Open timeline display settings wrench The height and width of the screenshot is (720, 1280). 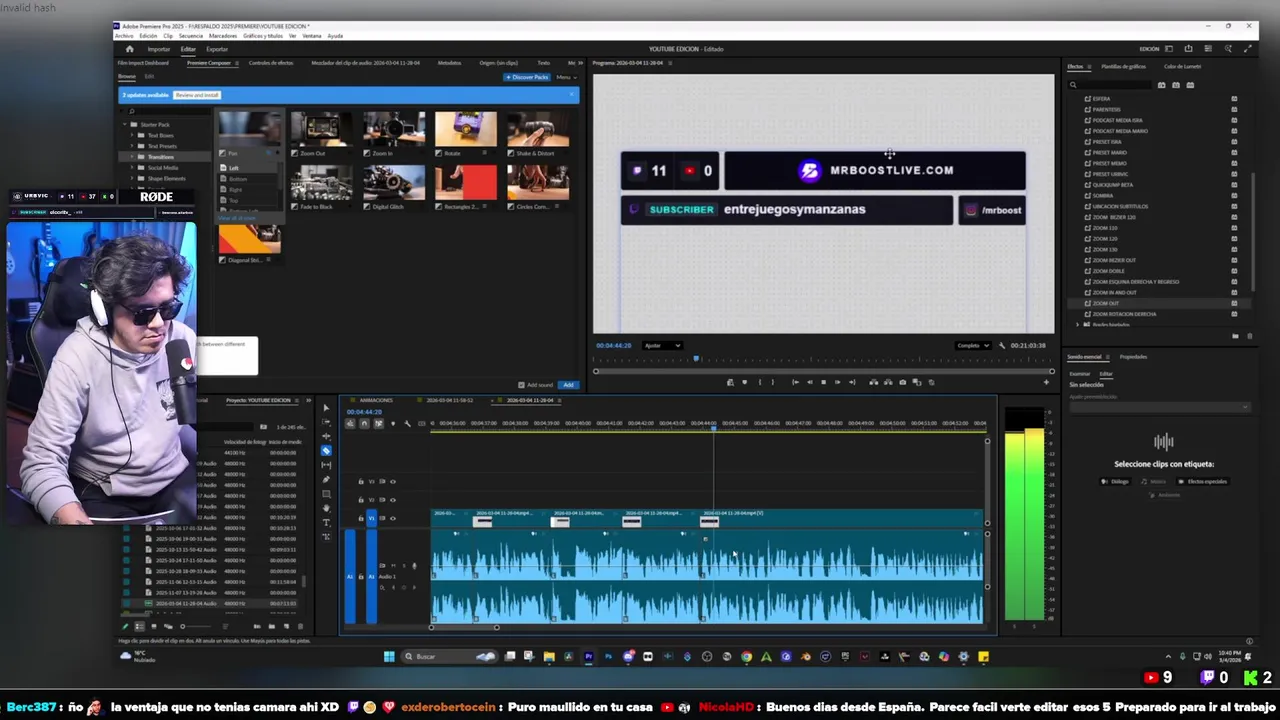(x=407, y=424)
